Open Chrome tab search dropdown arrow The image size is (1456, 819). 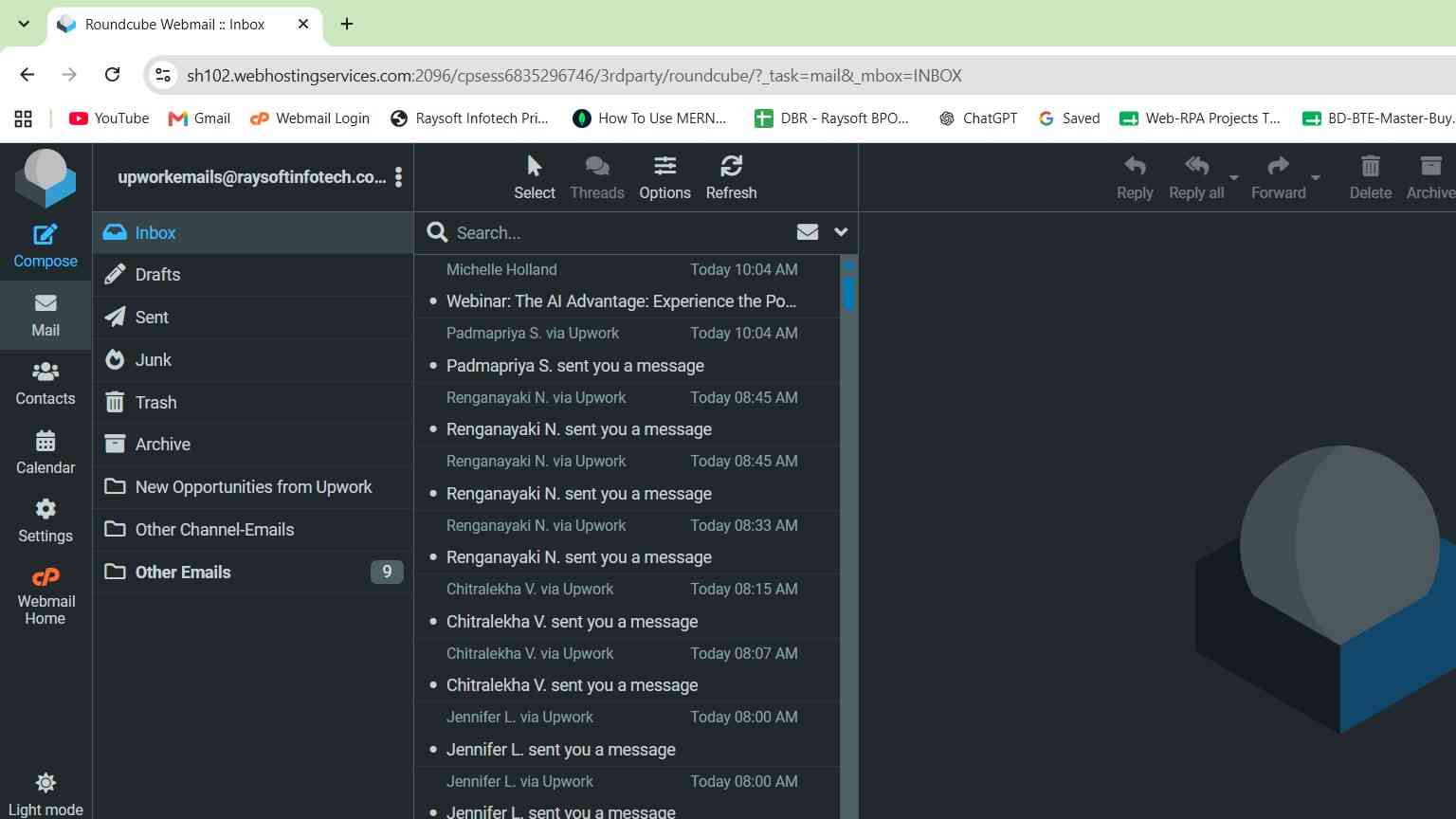[24, 24]
